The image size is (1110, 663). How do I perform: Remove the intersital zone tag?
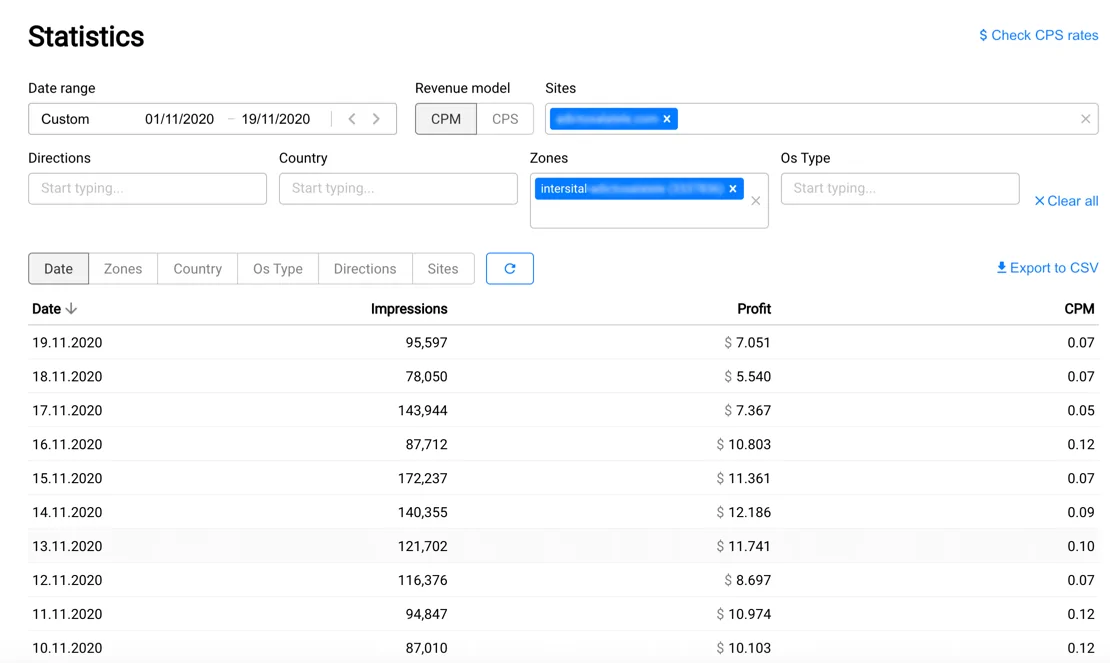coord(733,189)
